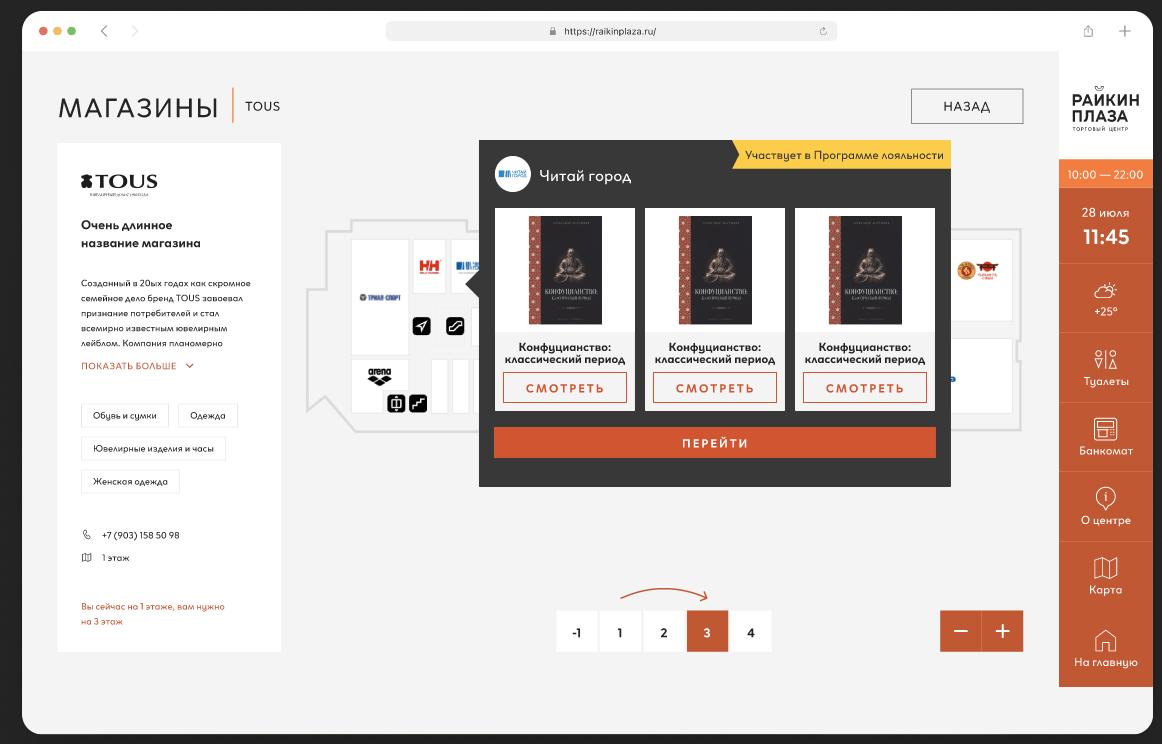
Task: Open a new browser tab with plus icon
Action: 1124,31
